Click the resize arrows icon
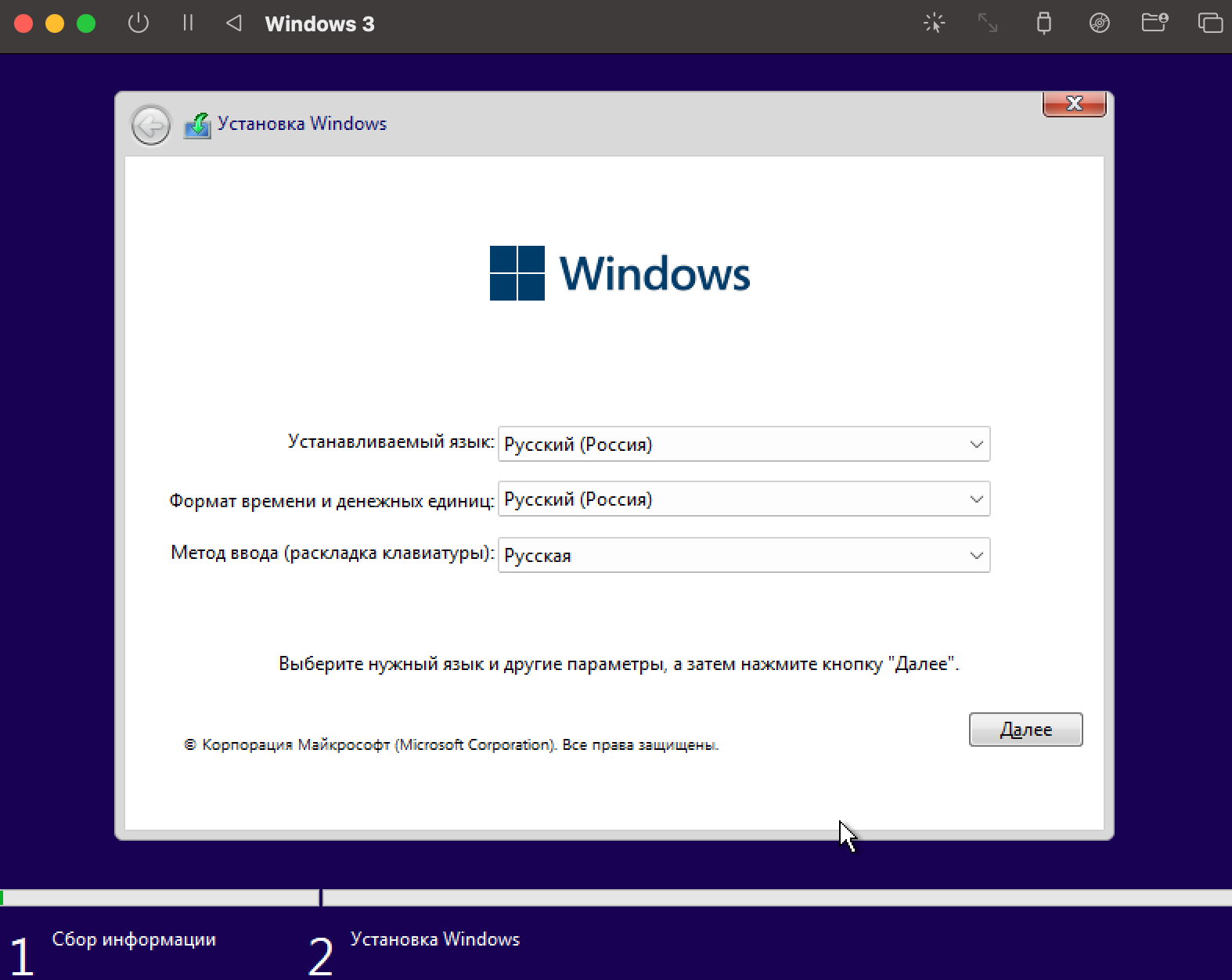Screen dimensions: 1232x980 coord(988,23)
